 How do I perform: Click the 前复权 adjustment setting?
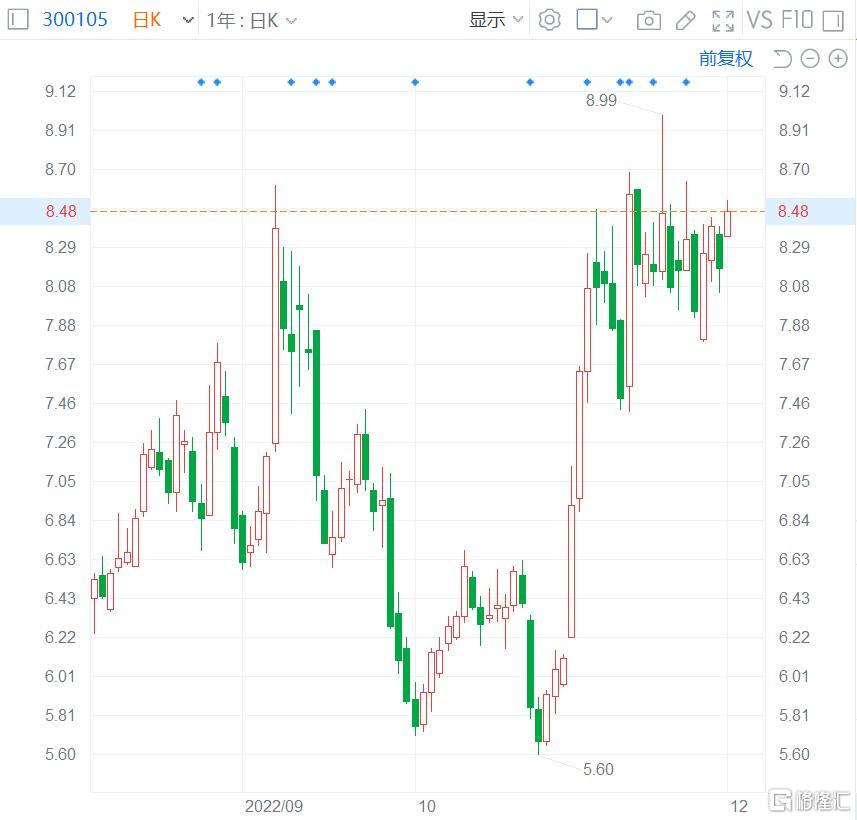coord(725,58)
